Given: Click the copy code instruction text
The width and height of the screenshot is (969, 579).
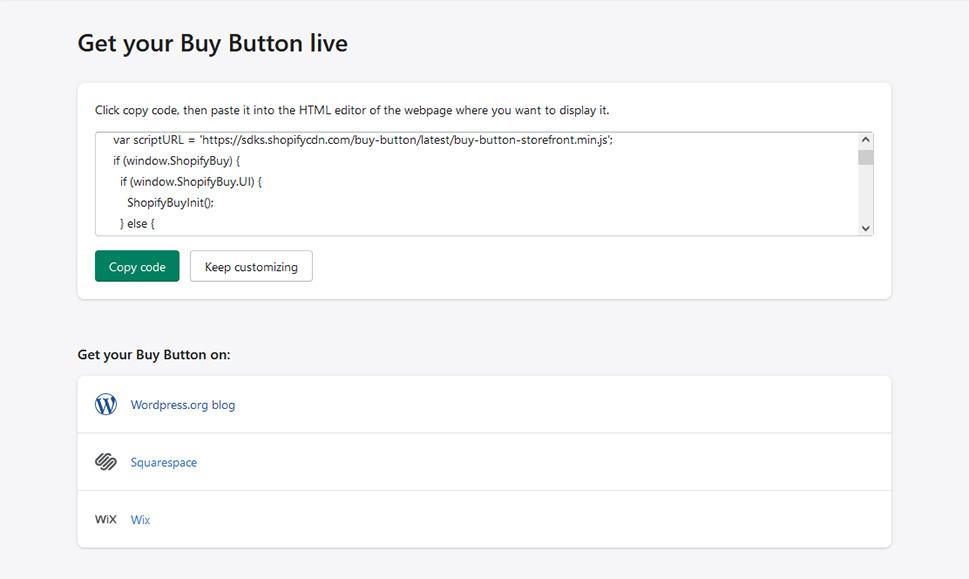Looking at the screenshot, I should (x=352, y=110).
